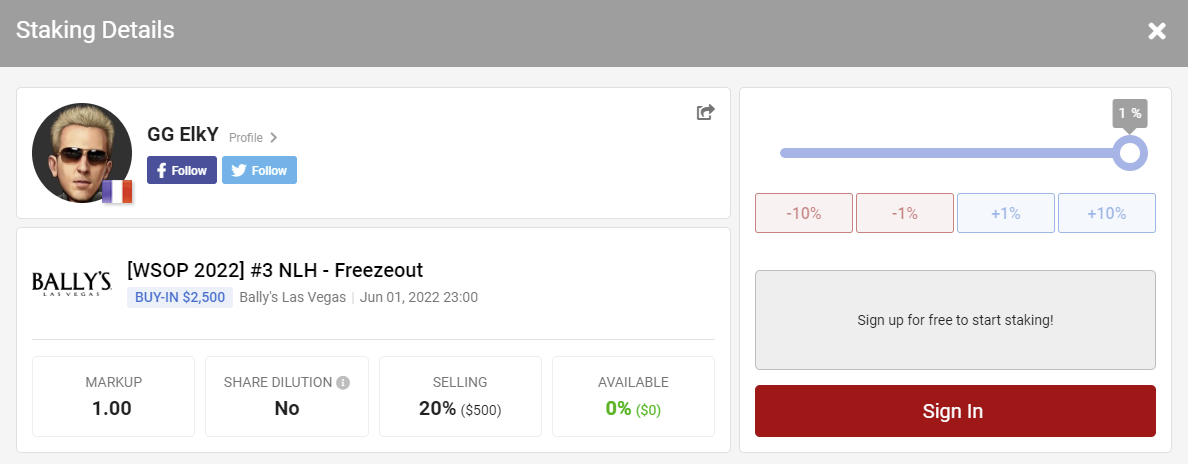The width and height of the screenshot is (1188, 464).
Task: Decrease stake by 10%
Action: (x=803, y=213)
